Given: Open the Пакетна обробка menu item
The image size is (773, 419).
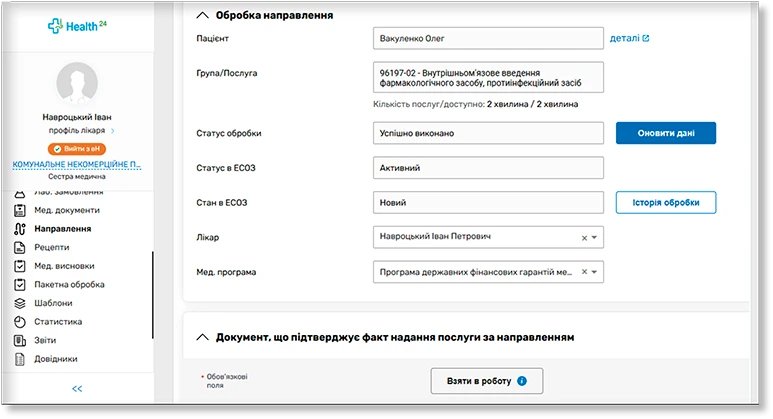Looking at the screenshot, I should [69, 285].
